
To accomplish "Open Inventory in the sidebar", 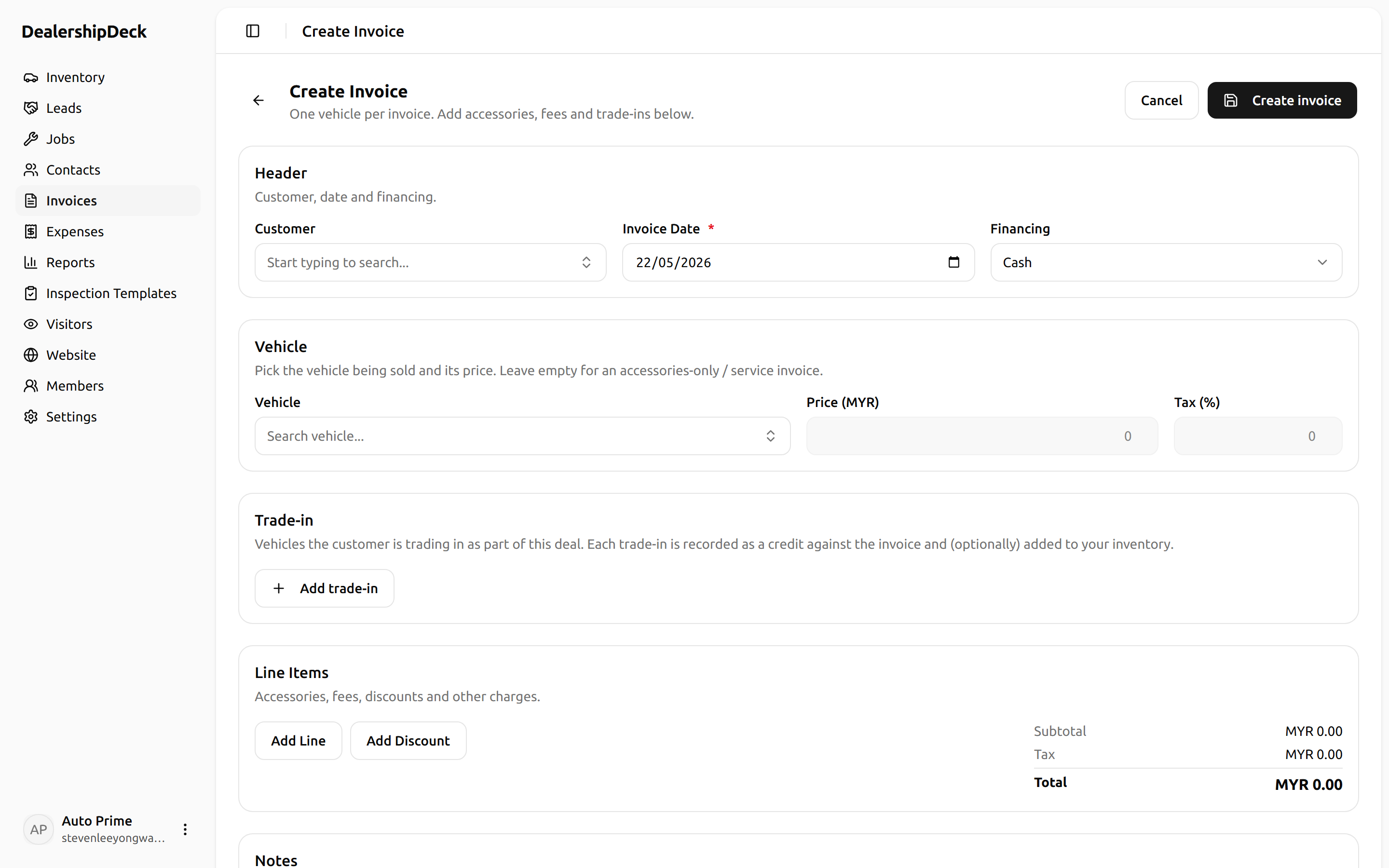I will click(x=108, y=78).
